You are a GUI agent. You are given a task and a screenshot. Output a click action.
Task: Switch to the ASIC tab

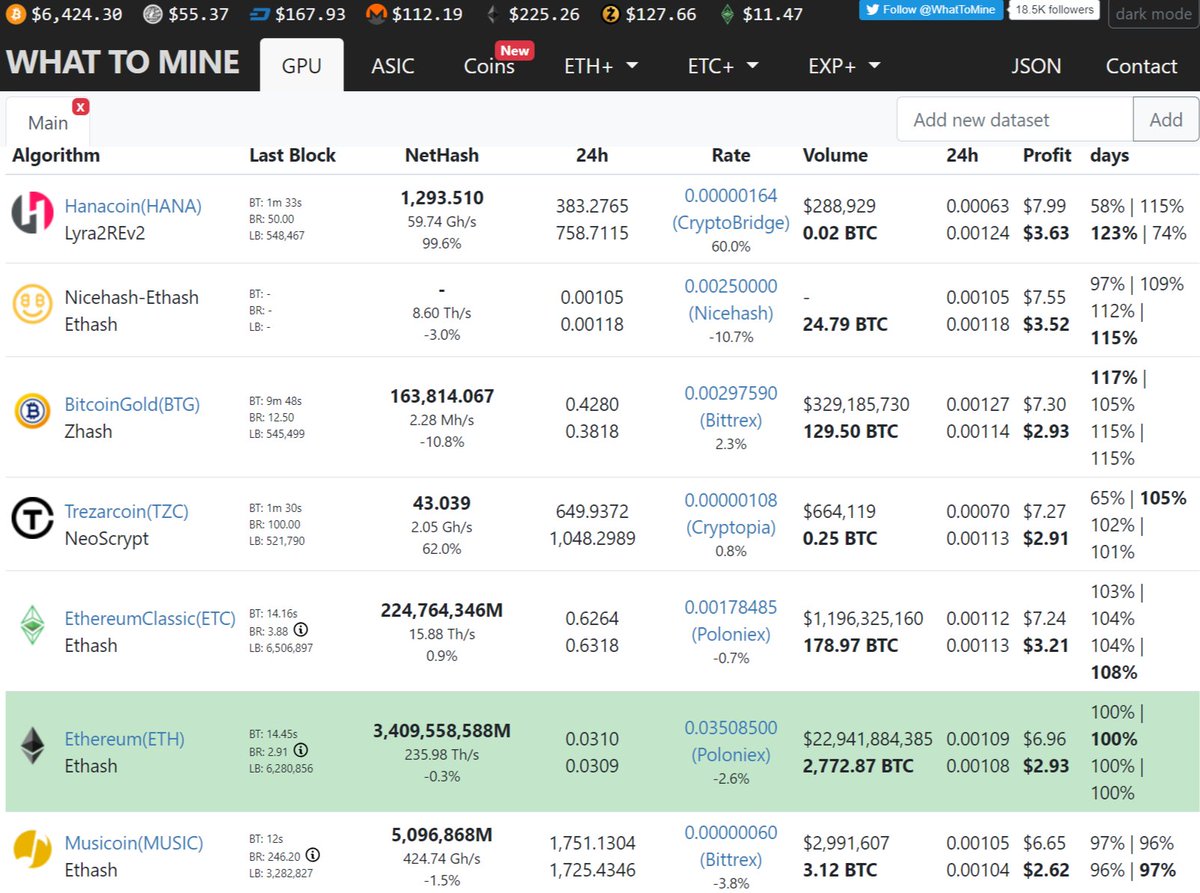click(x=392, y=65)
